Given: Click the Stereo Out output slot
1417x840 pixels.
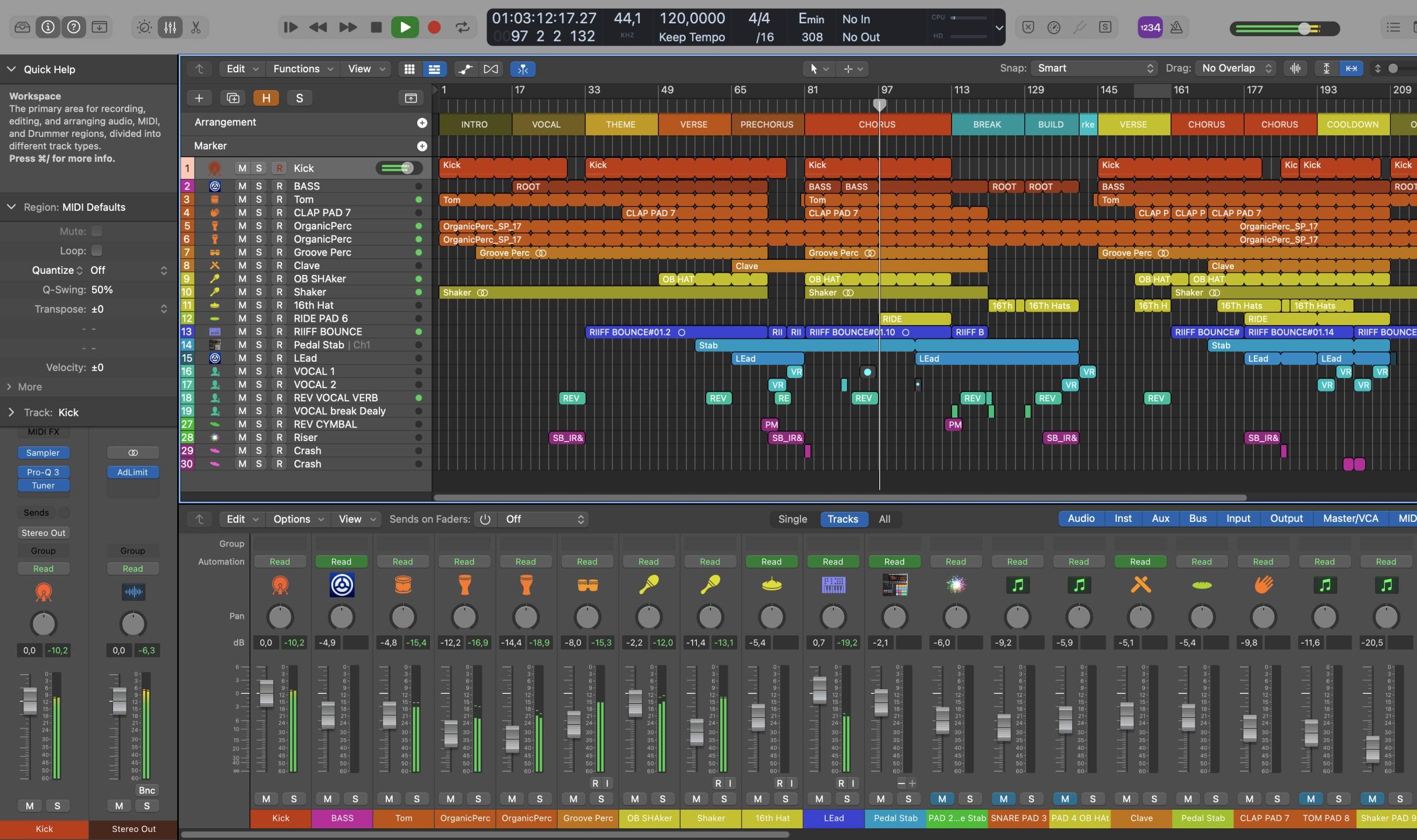Looking at the screenshot, I should (43, 533).
